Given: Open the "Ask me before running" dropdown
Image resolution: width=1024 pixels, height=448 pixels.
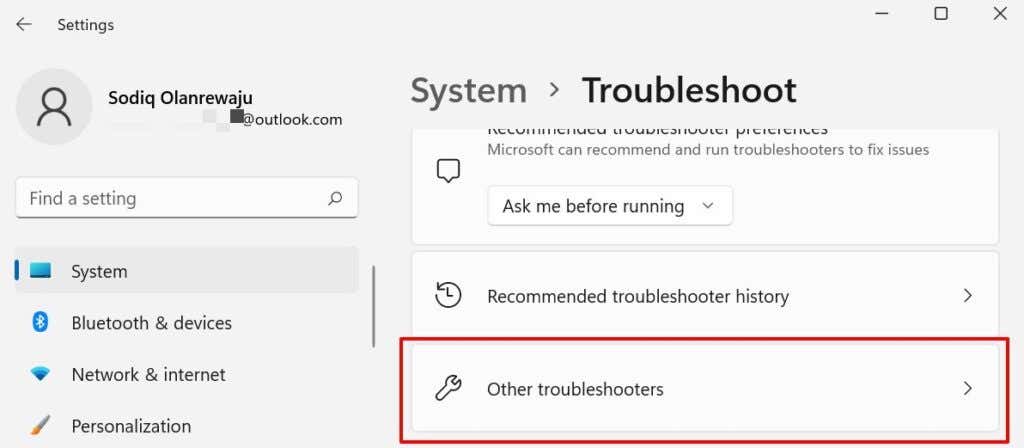Looking at the screenshot, I should coord(609,206).
